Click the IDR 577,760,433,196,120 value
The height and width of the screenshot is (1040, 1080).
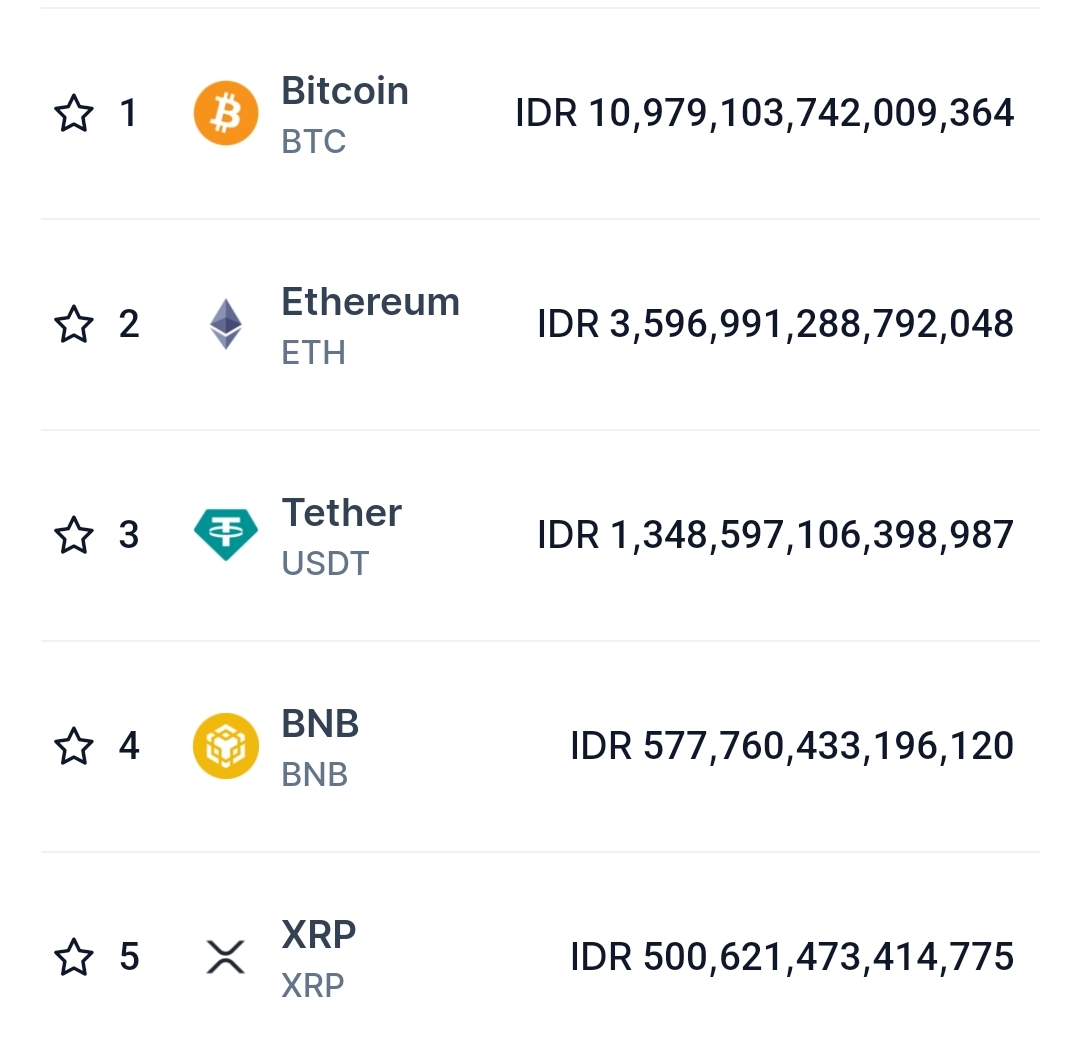tap(792, 746)
